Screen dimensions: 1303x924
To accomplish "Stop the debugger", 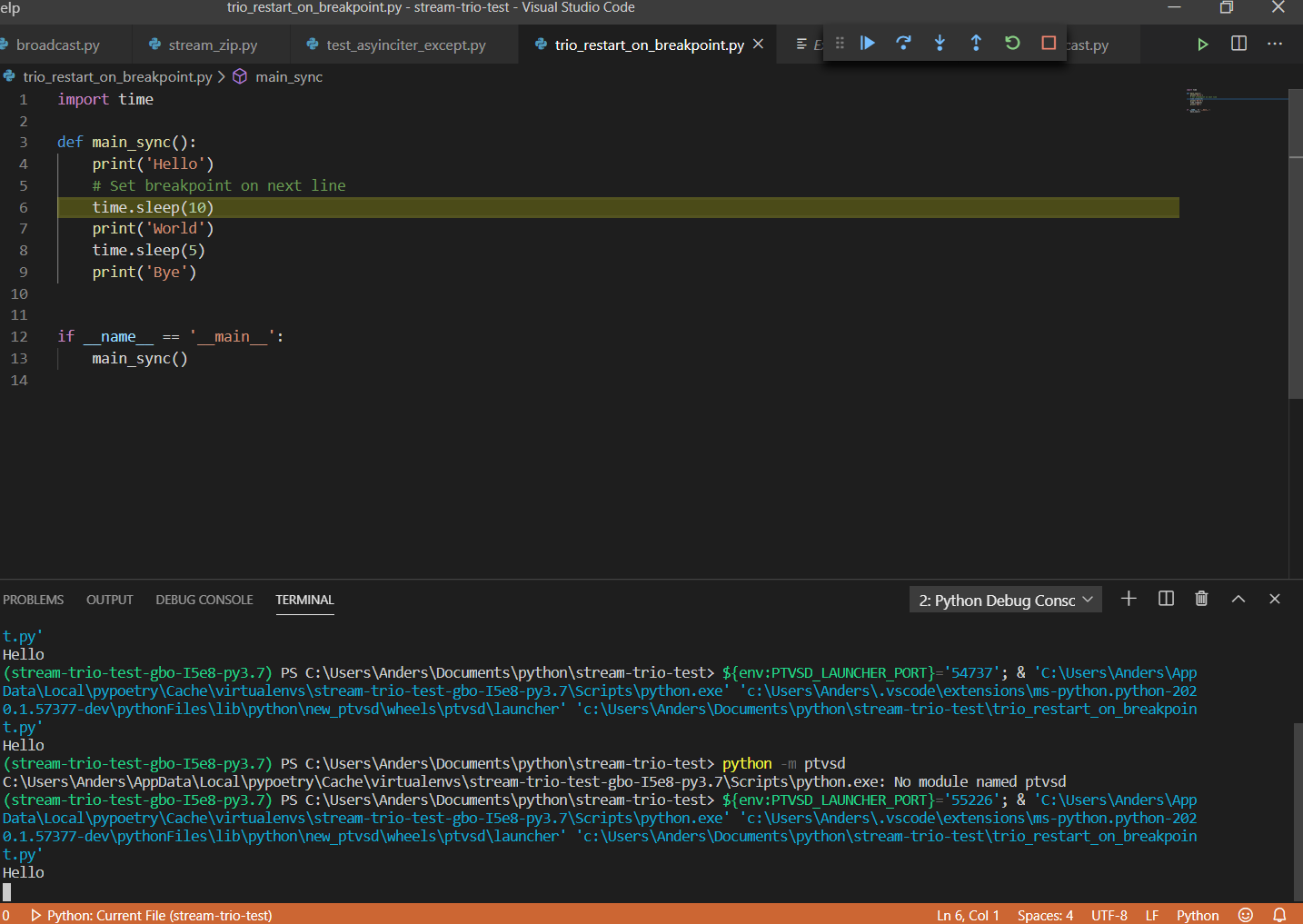I will pyautogui.click(x=1047, y=43).
